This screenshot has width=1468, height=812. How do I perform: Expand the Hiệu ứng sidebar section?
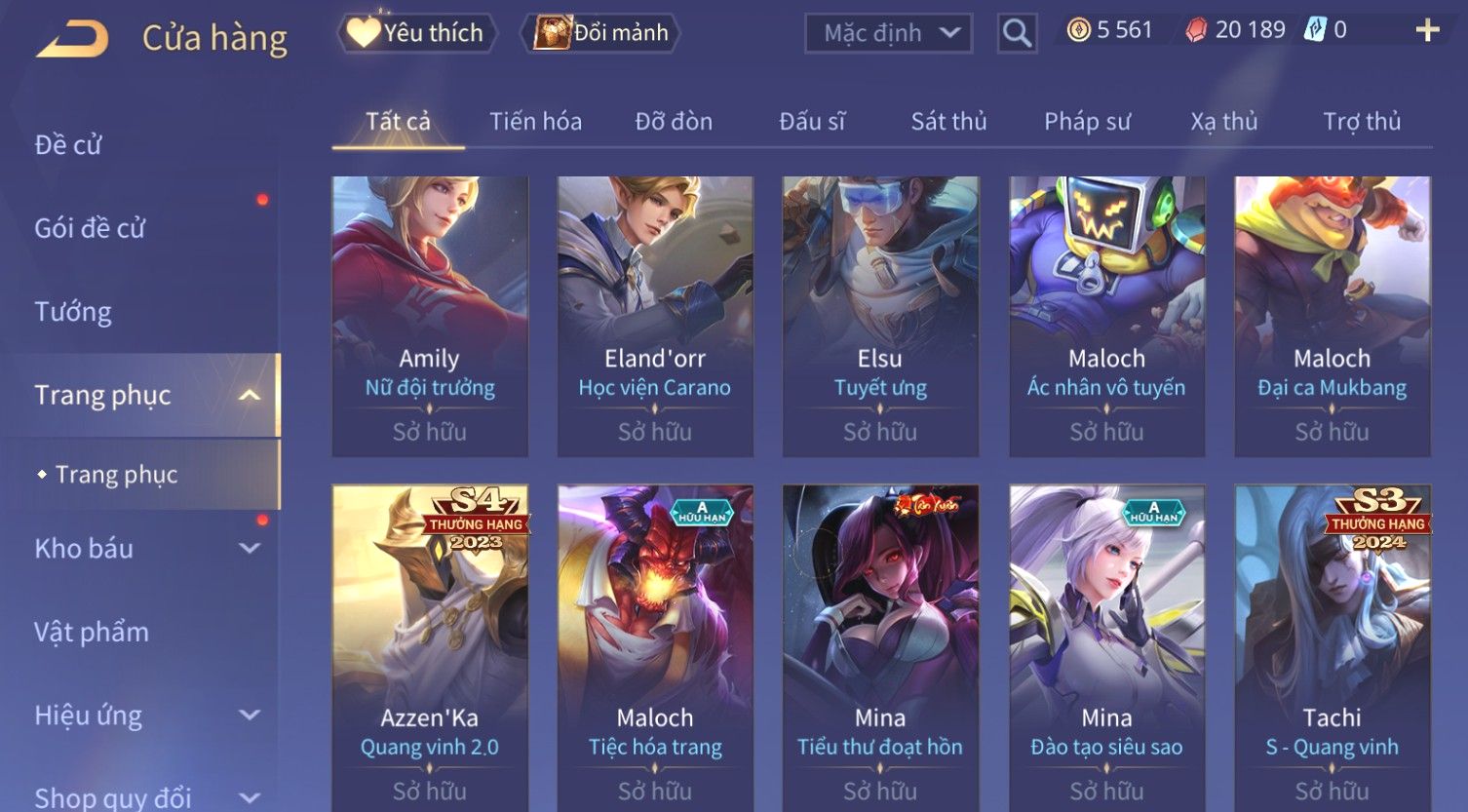click(x=250, y=715)
